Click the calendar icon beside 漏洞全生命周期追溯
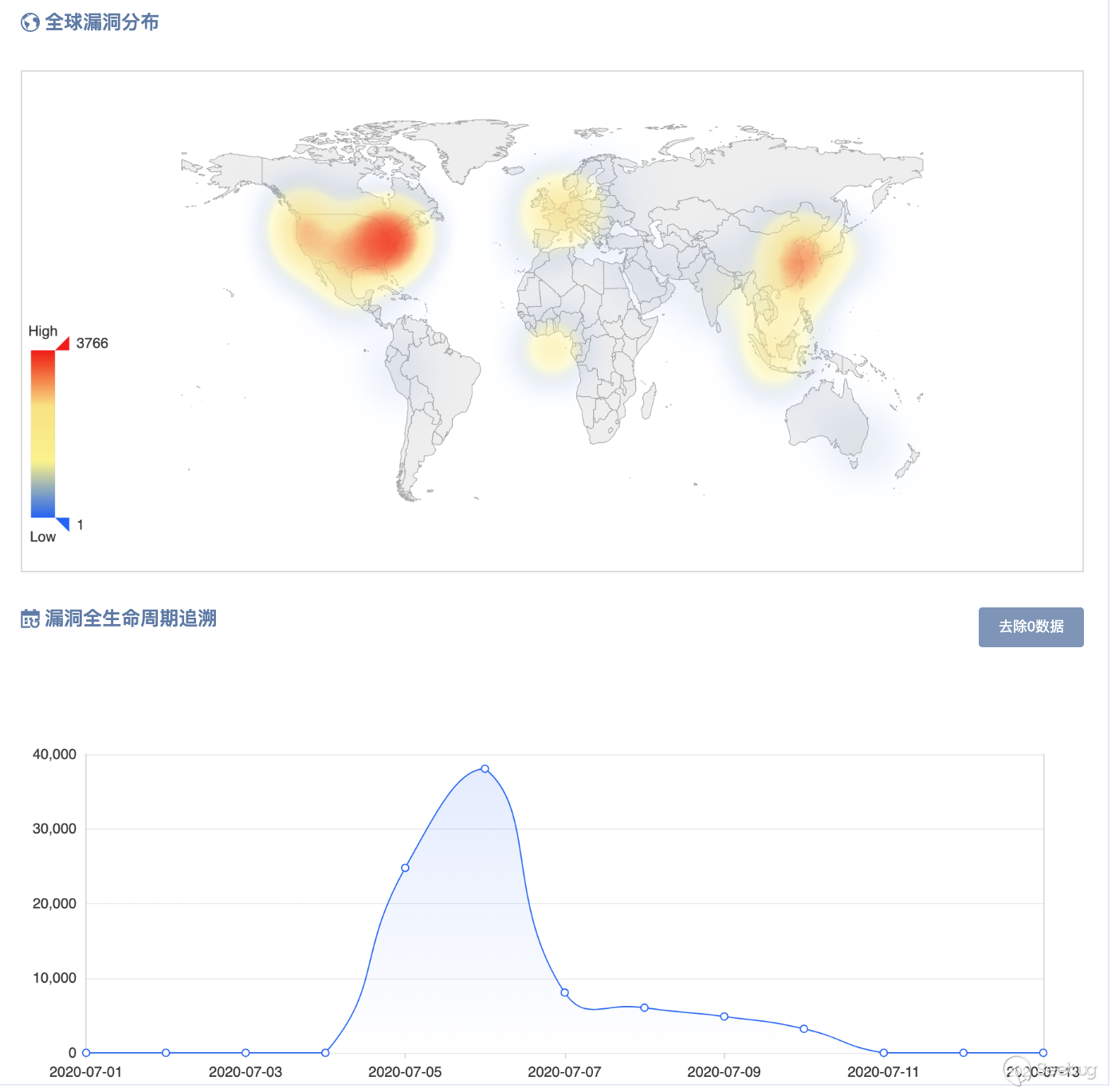This screenshot has width=1119, height=1092. [30, 619]
